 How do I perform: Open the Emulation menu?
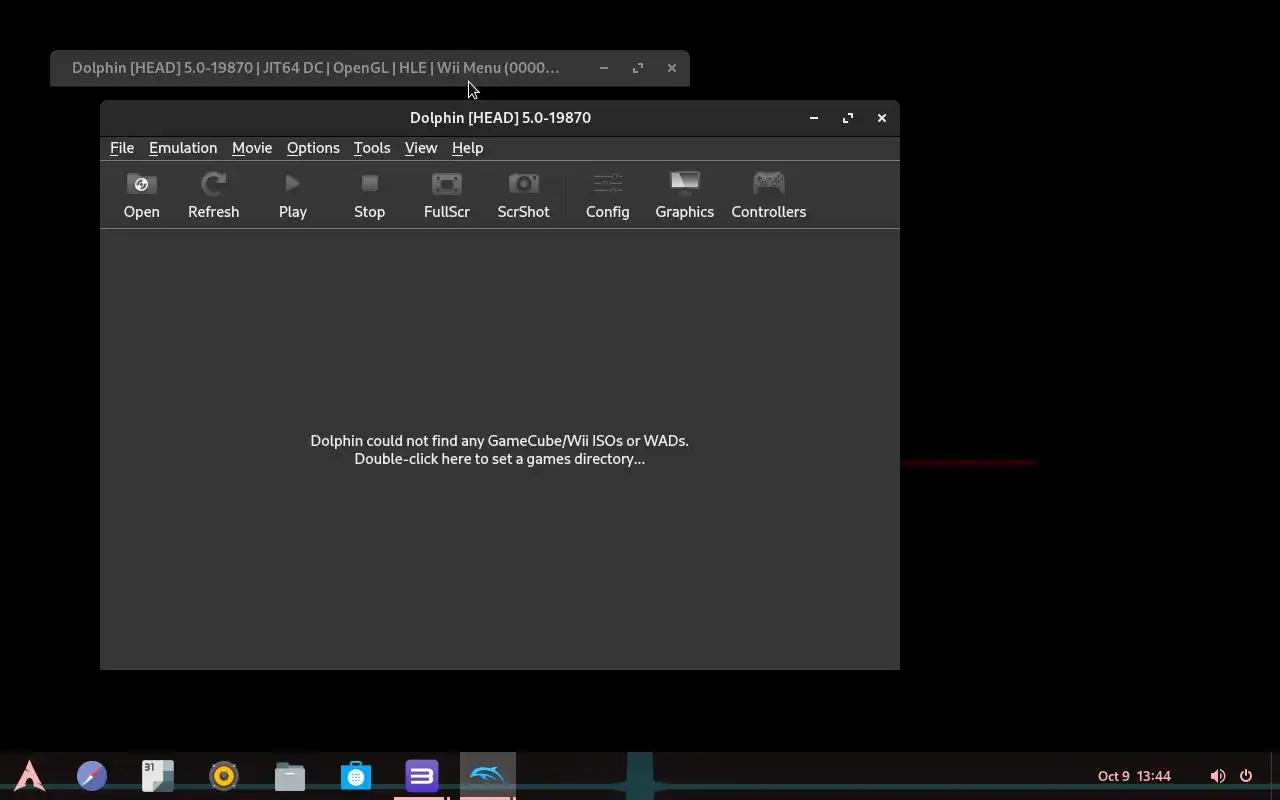[183, 148]
